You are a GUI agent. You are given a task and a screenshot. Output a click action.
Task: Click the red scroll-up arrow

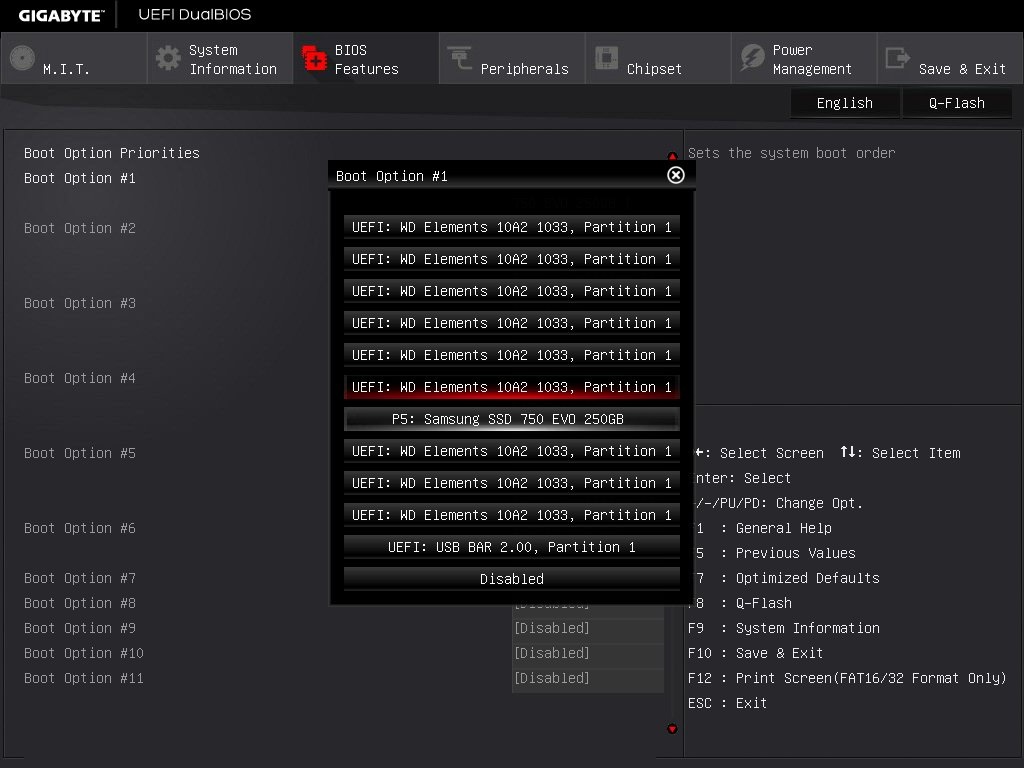(672, 156)
